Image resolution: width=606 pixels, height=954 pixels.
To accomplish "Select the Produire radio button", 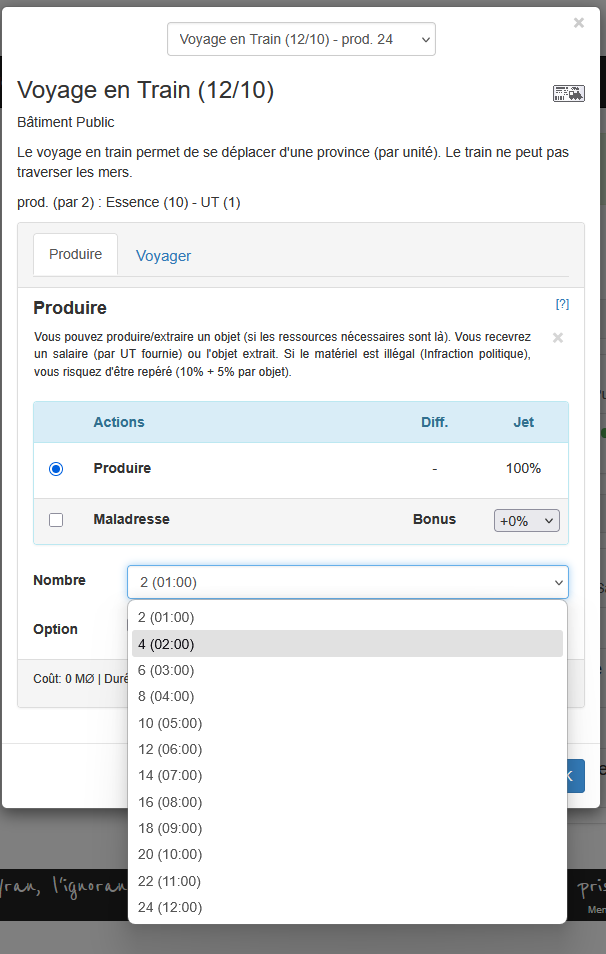I will [x=56, y=469].
